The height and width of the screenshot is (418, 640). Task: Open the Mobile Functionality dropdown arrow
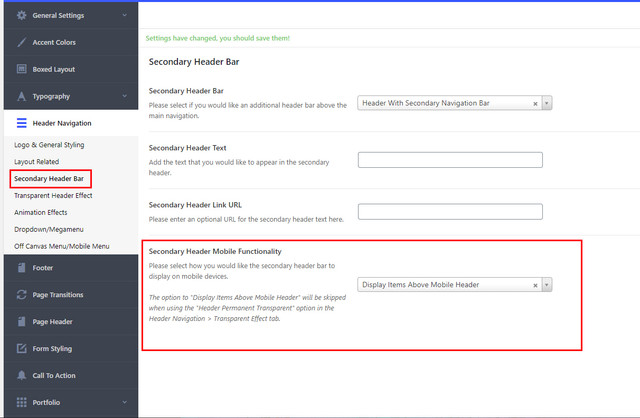547,285
